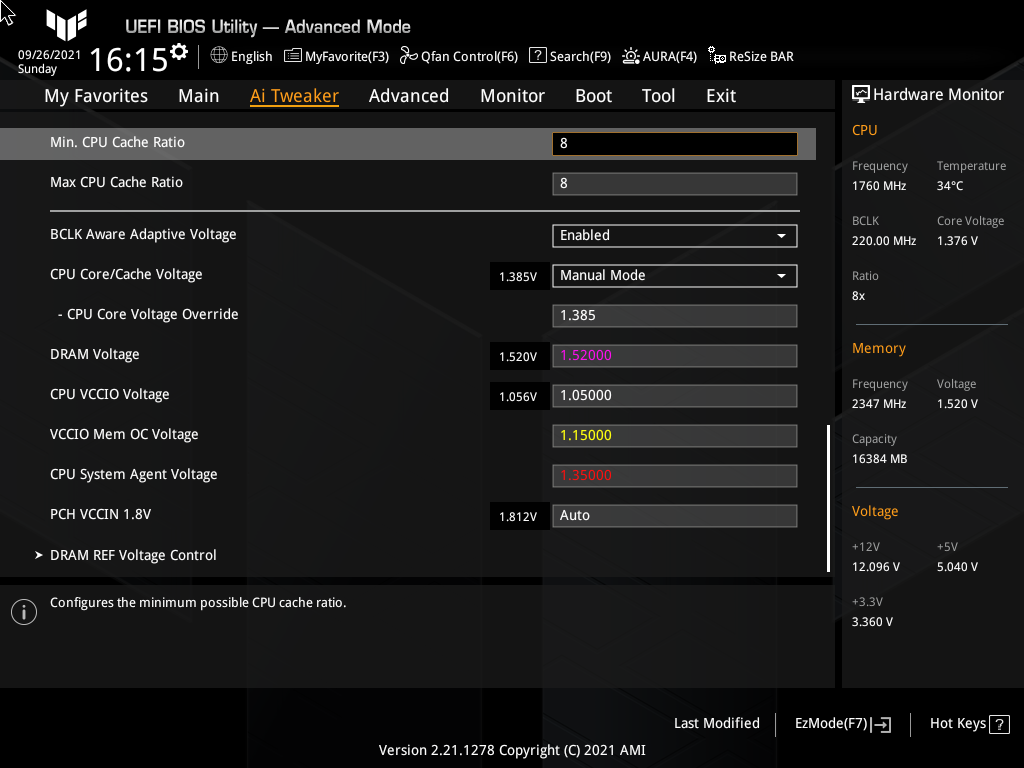Click DRAM Voltage value field
This screenshot has height=768, width=1024.
pos(675,356)
